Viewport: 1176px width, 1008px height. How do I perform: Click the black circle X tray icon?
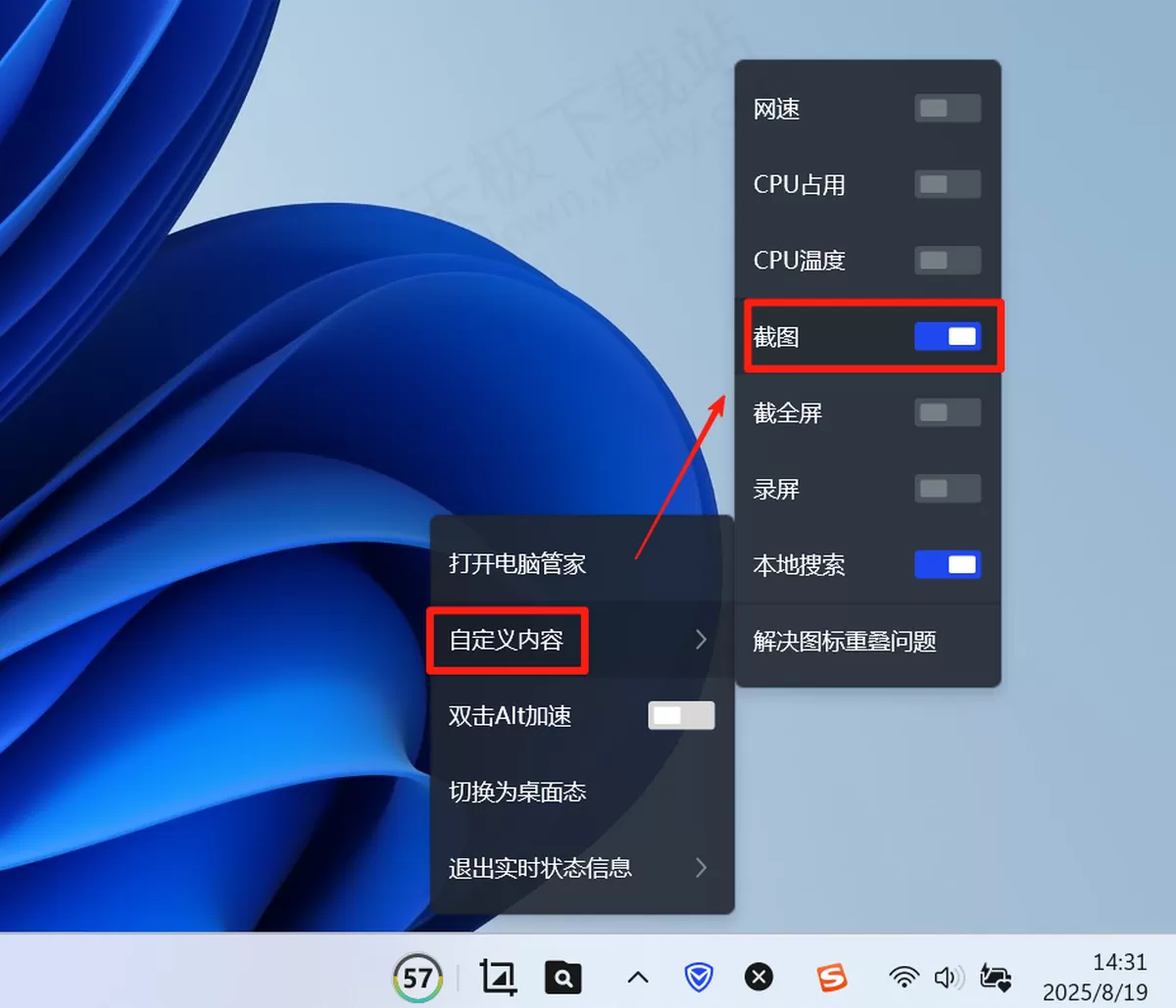(x=759, y=977)
